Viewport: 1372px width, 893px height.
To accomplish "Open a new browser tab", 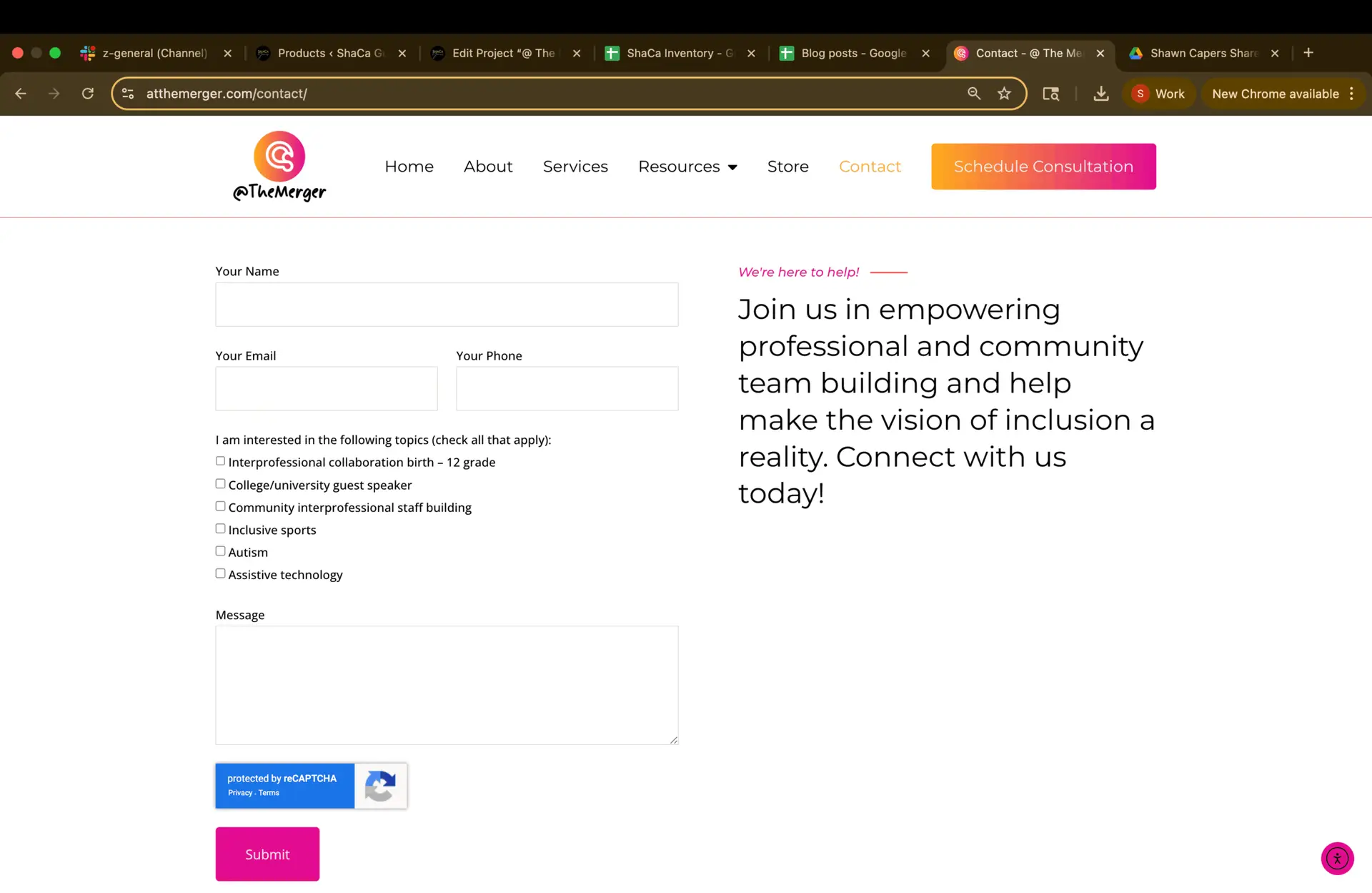I will [1308, 53].
